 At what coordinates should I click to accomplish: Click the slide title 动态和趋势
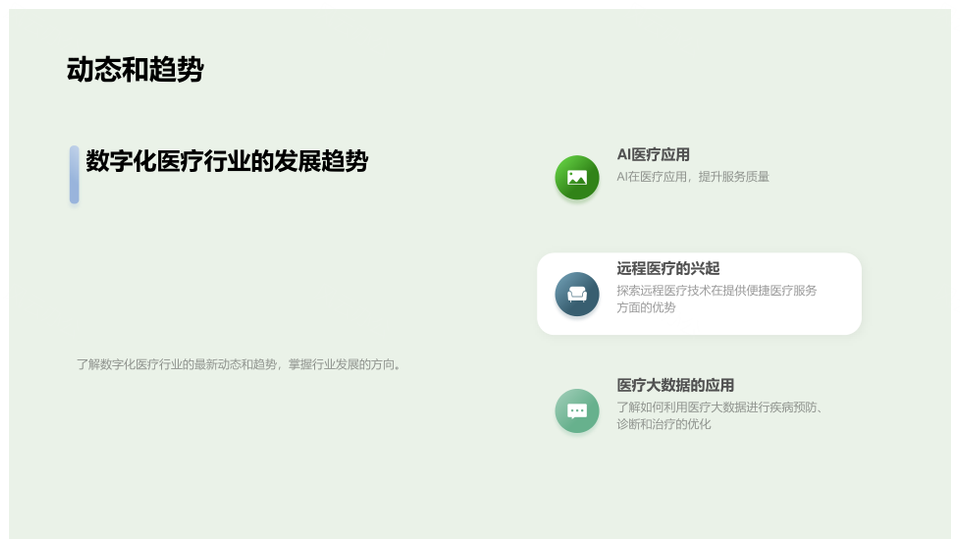click(135, 70)
